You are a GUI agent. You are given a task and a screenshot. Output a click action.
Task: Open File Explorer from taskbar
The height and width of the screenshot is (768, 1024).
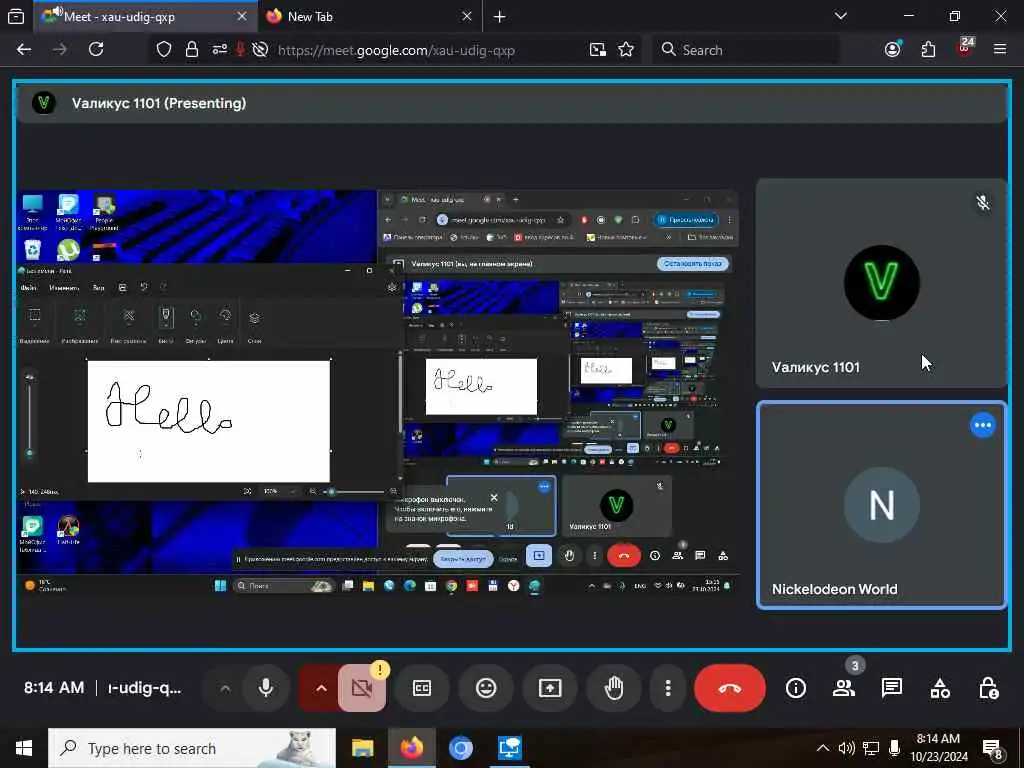click(362, 748)
